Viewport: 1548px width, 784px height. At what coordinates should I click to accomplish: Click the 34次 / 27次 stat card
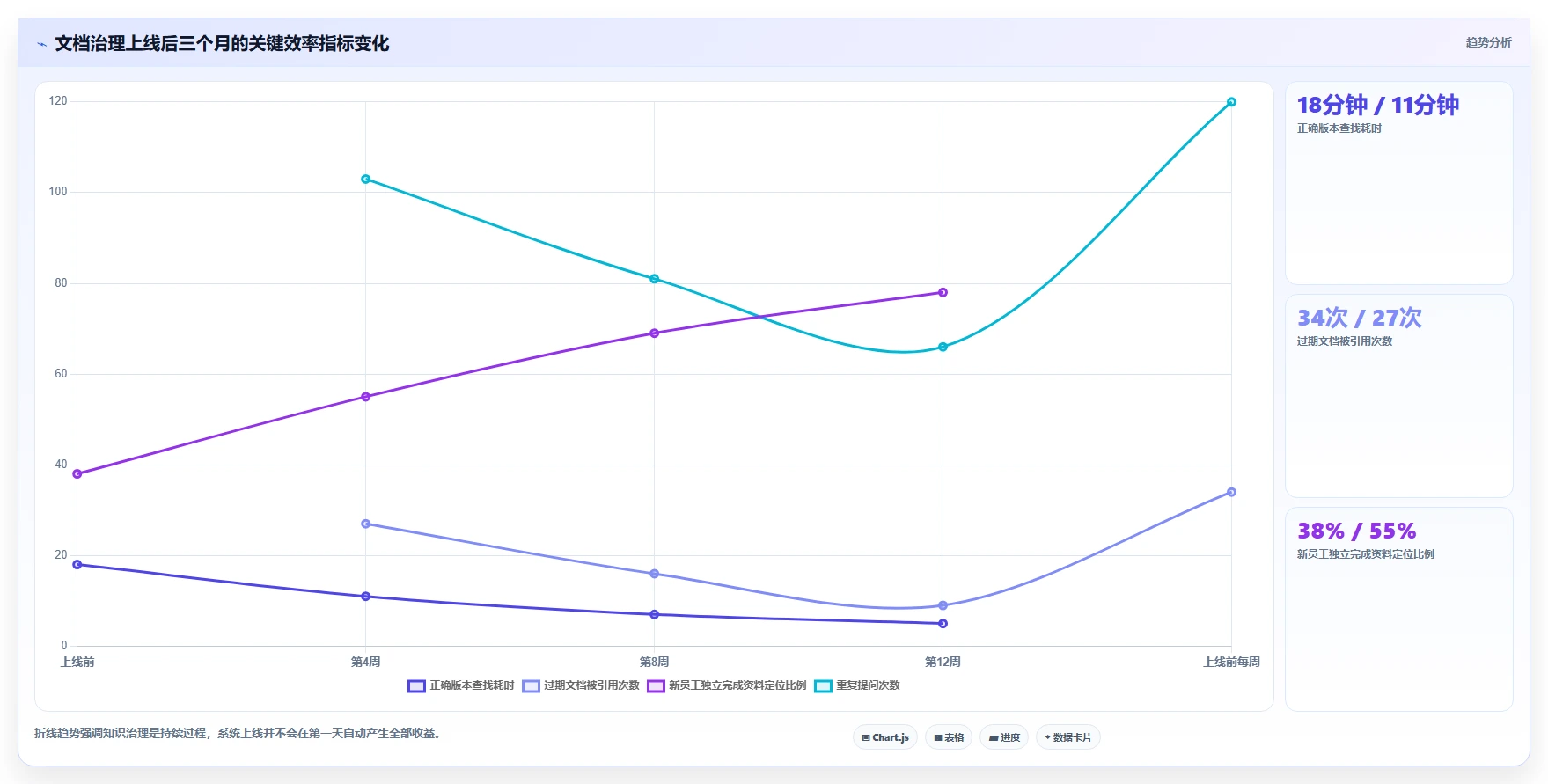tap(1398, 396)
